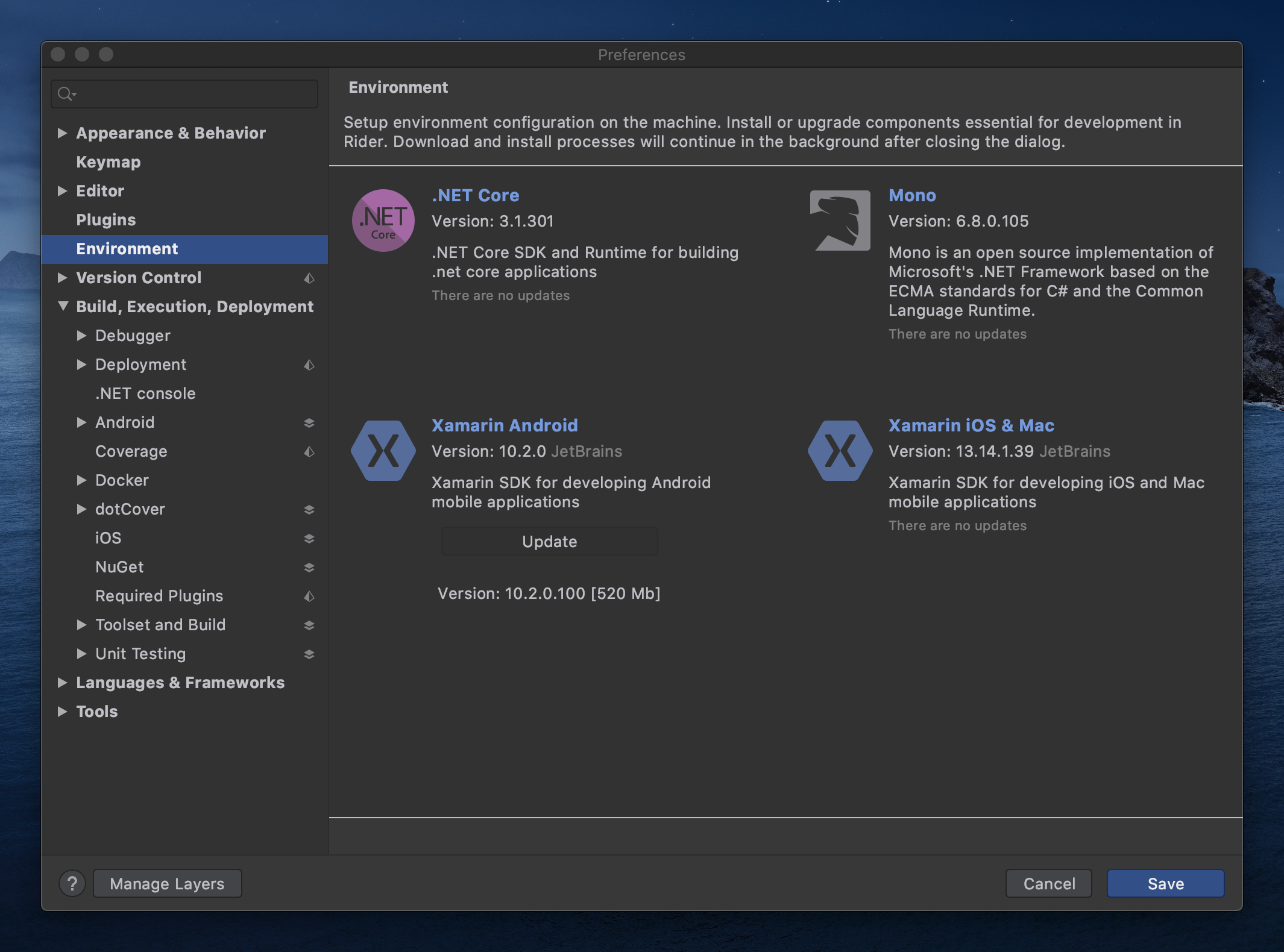This screenshot has height=952, width=1284.
Task: Click layer icon beside iOS
Action: coord(309,538)
